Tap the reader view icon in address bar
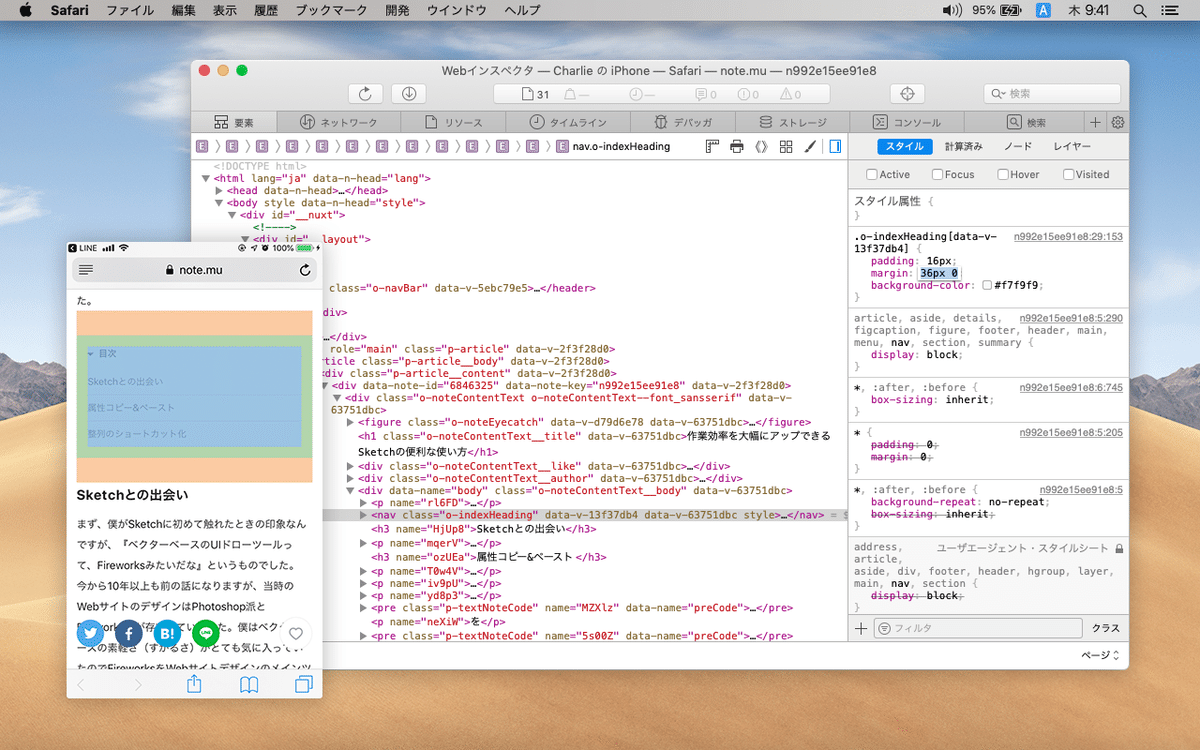This screenshot has height=750, width=1200. [x=86, y=270]
